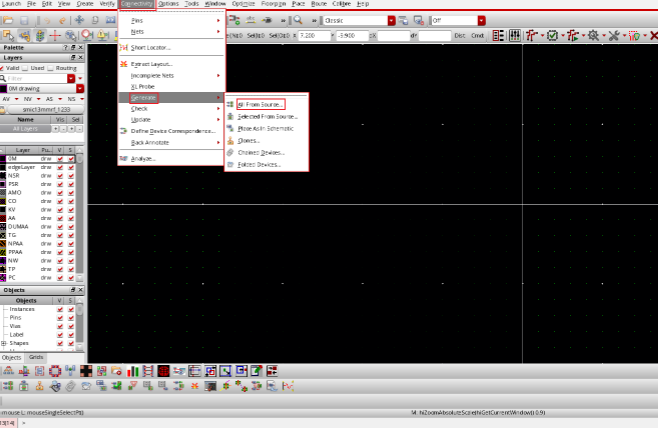Viewport: 658px width, 428px height.
Task: Select All From Source menu entry
Action: (x=260, y=103)
